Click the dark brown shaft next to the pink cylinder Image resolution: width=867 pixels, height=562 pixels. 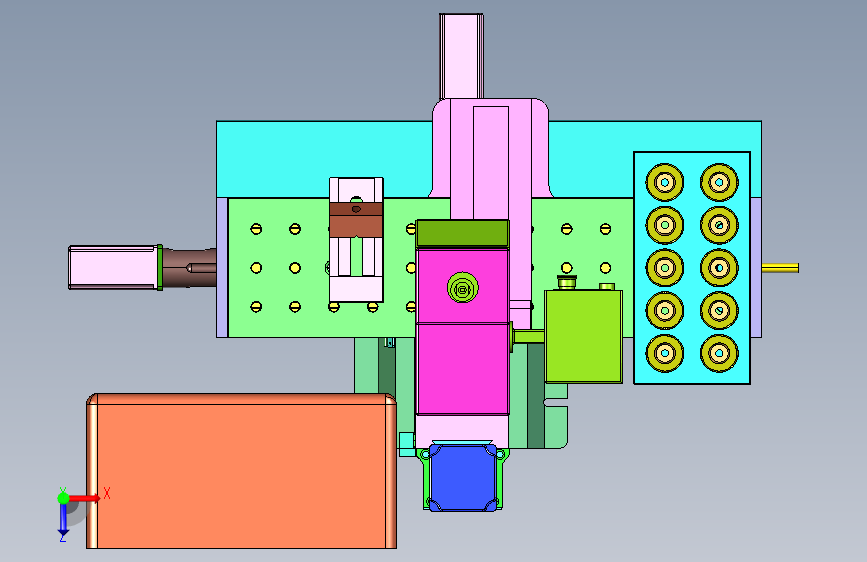tap(189, 268)
